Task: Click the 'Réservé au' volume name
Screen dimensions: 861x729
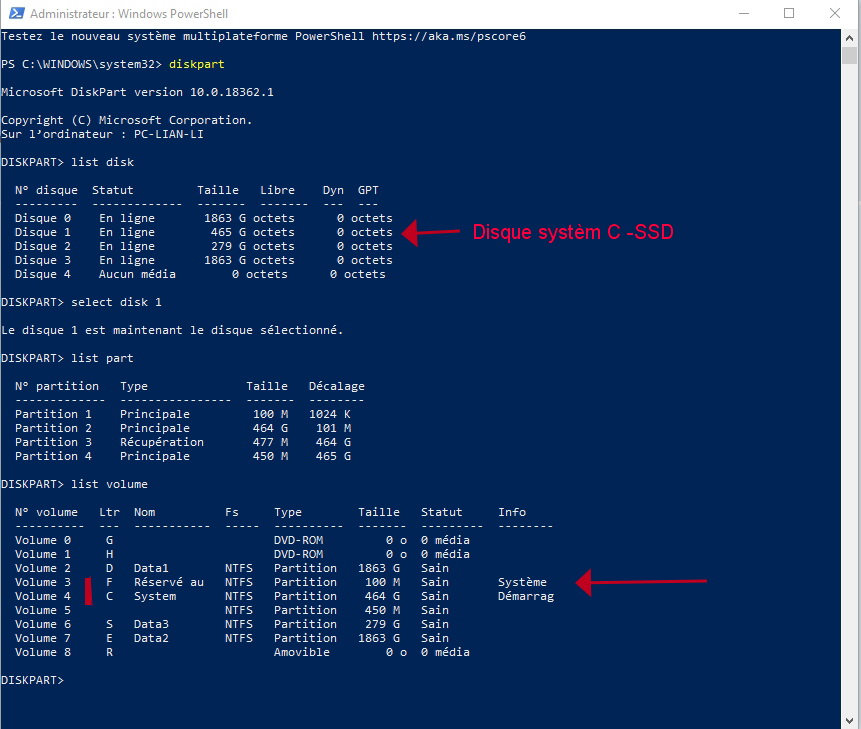Action: click(169, 582)
